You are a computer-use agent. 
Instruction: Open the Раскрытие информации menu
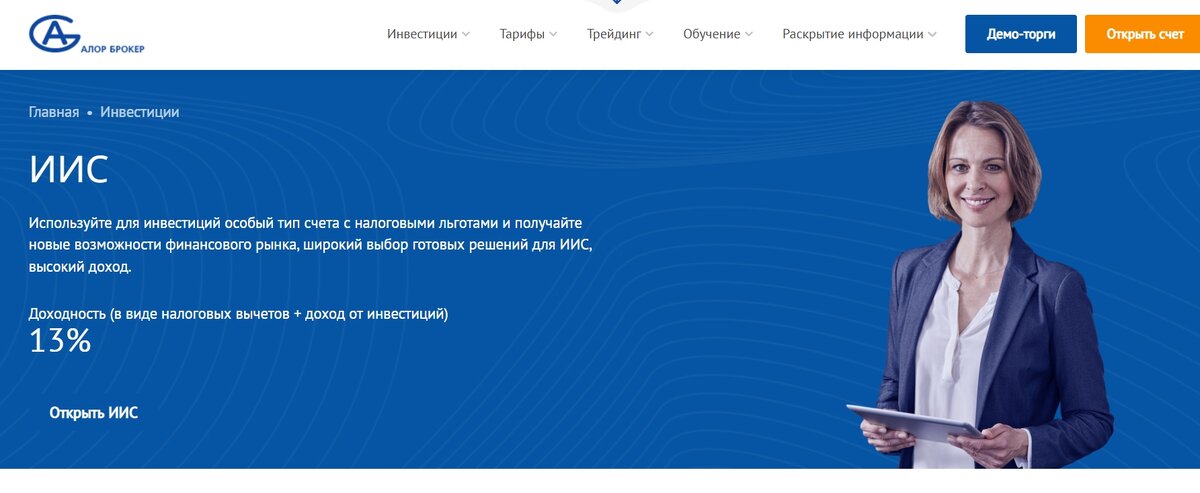click(x=860, y=34)
